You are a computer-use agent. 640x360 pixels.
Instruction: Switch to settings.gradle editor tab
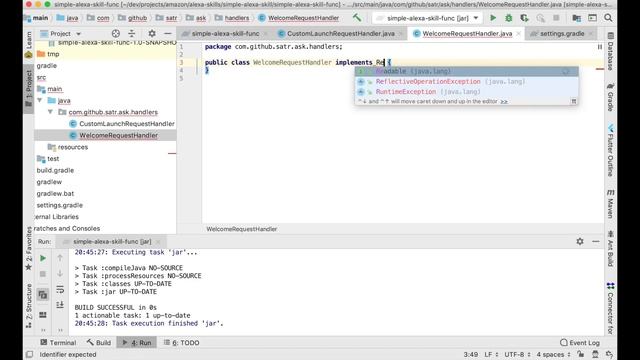tap(562, 33)
